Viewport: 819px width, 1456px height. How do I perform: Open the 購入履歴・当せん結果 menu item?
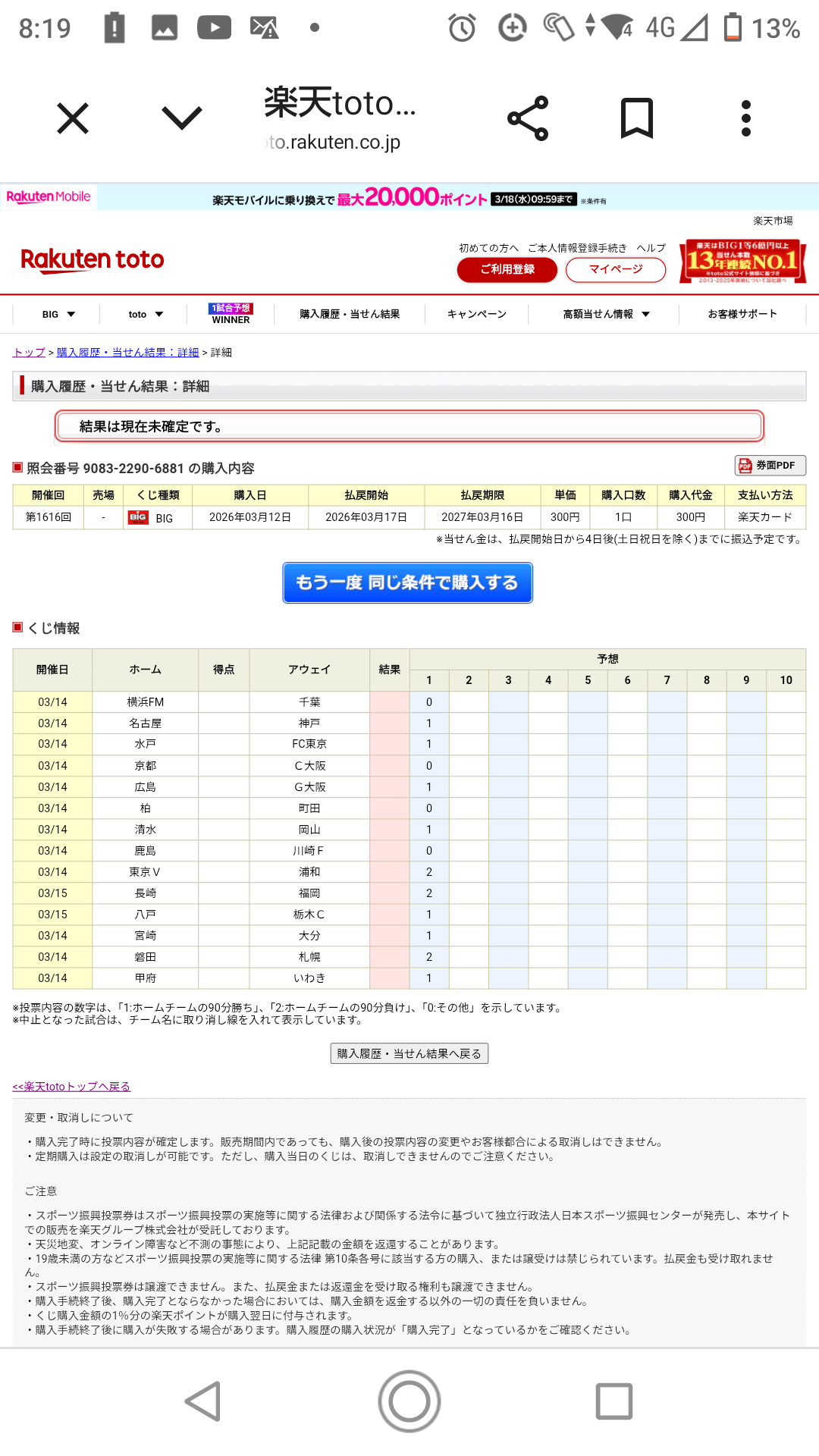[x=350, y=314]
